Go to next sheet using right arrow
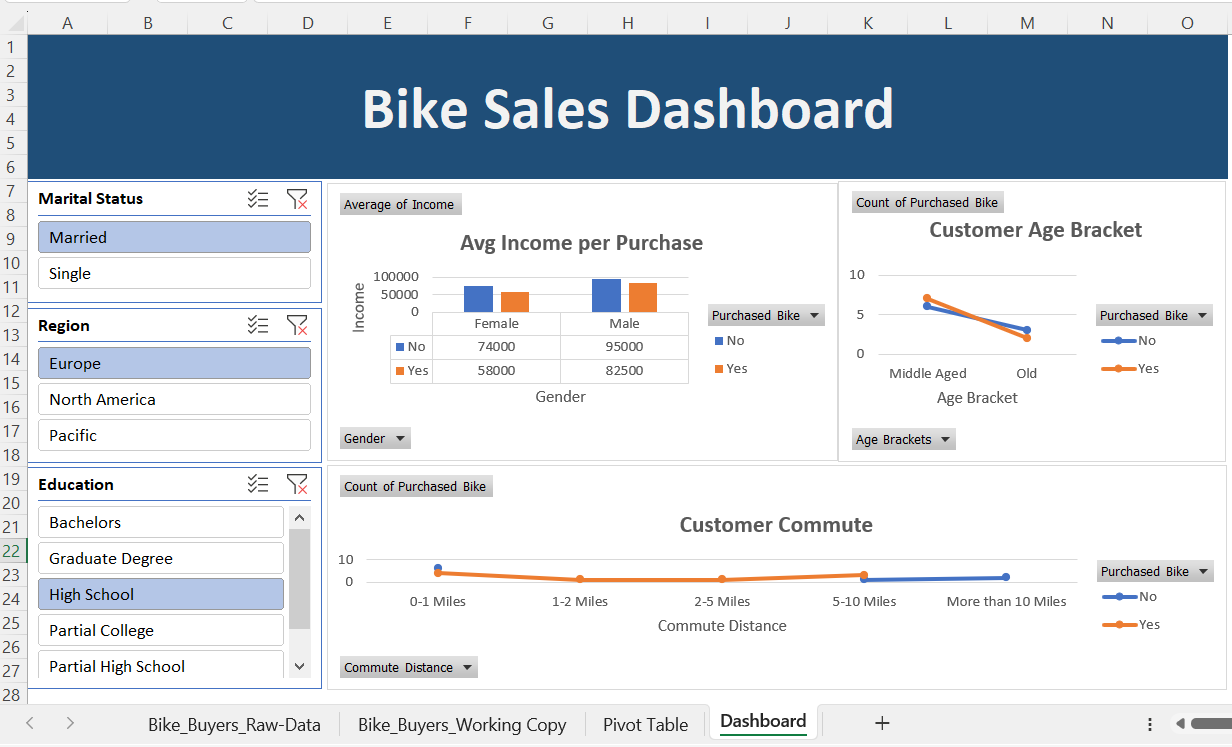The height and width of the screenshot is (747, 1232). point(70,723)
